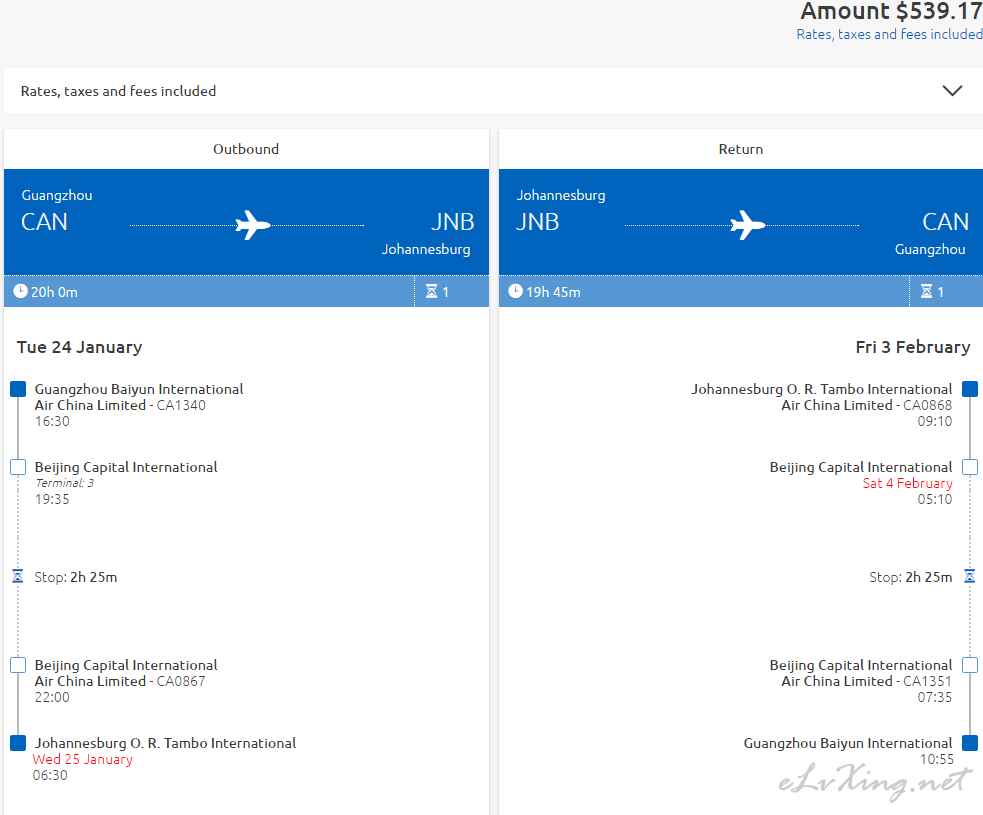The image size is (983, 815).
Task: Click the return flight airplane icon
Action: point(748,225)
